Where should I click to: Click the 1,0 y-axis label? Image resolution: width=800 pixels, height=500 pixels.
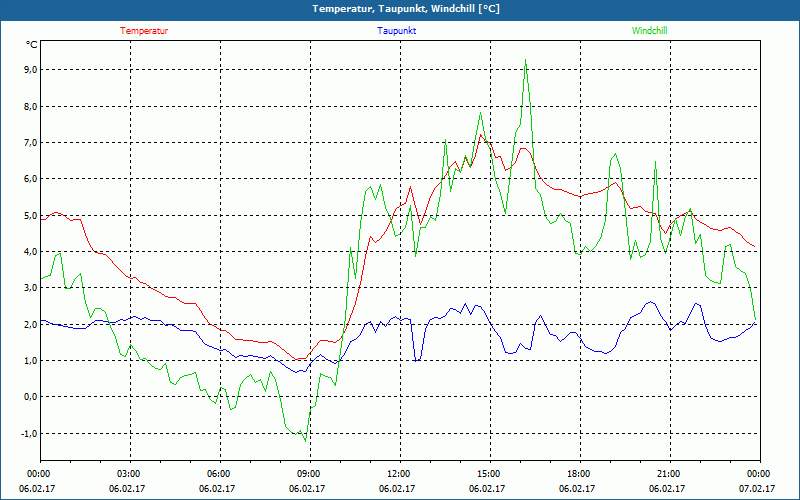(x=31, y=361)
